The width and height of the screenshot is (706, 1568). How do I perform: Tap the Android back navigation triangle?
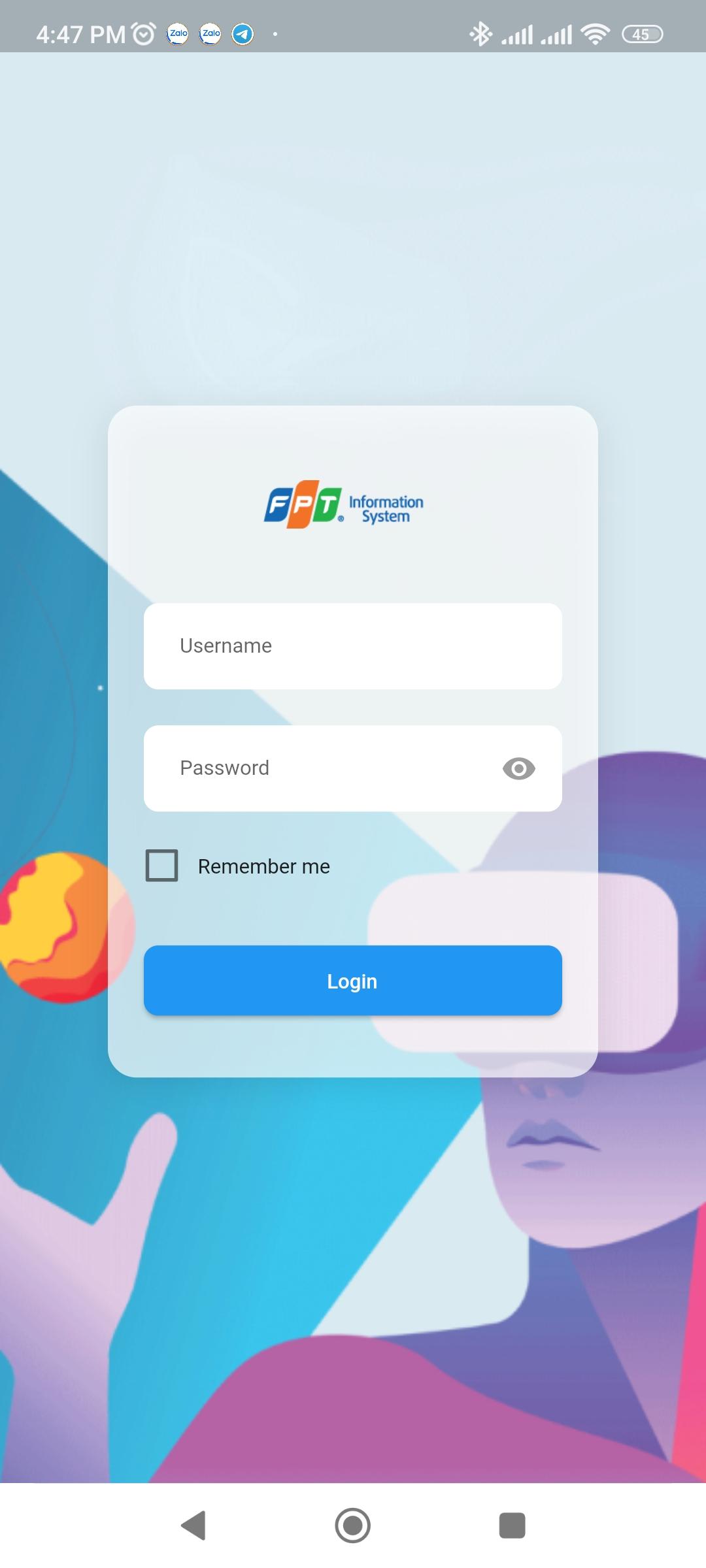(193, 1526)
